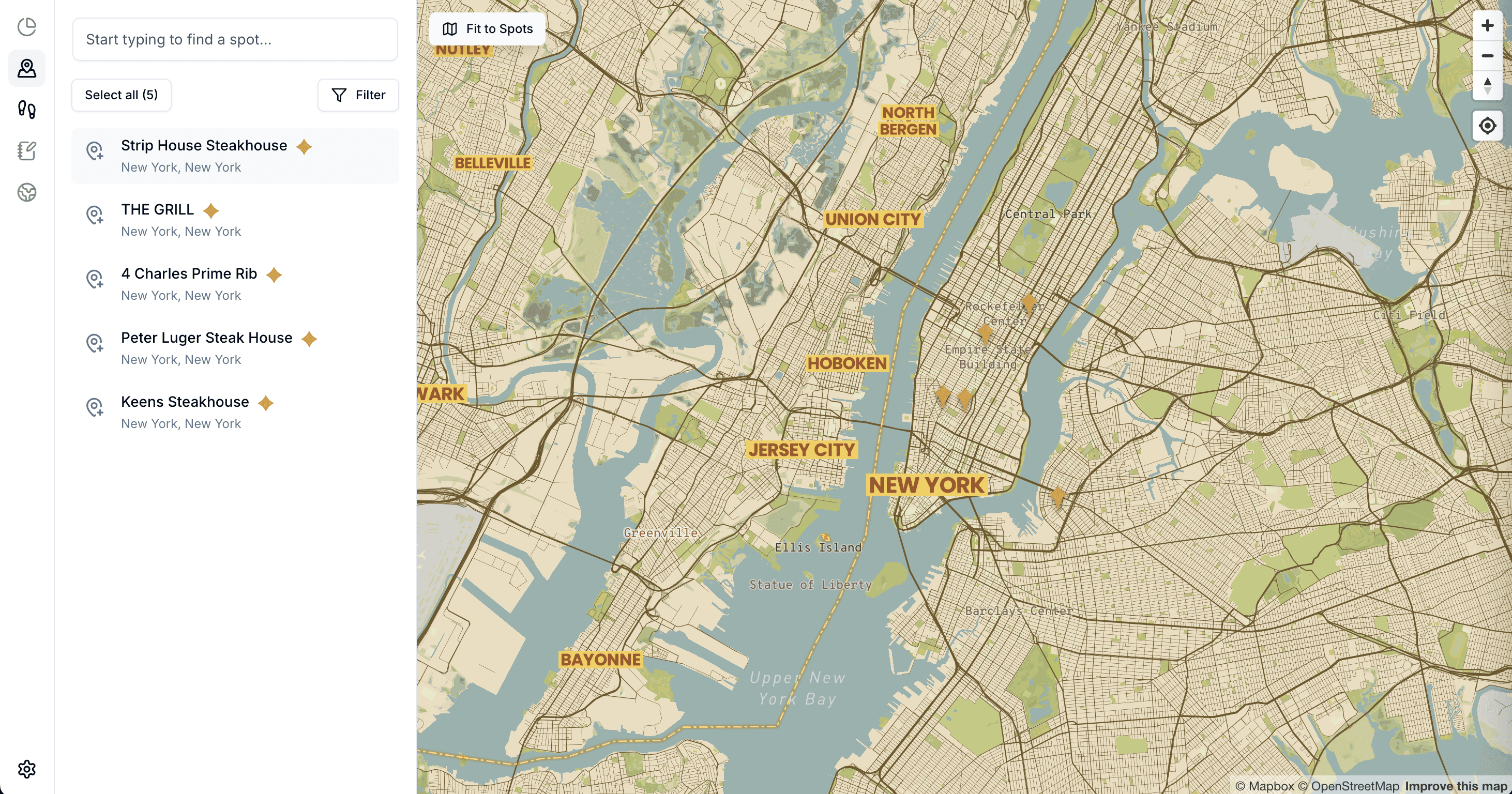Click the settings gear icon in sidebar
This screenshot has width=1512, height=794.
coord(27,768)
